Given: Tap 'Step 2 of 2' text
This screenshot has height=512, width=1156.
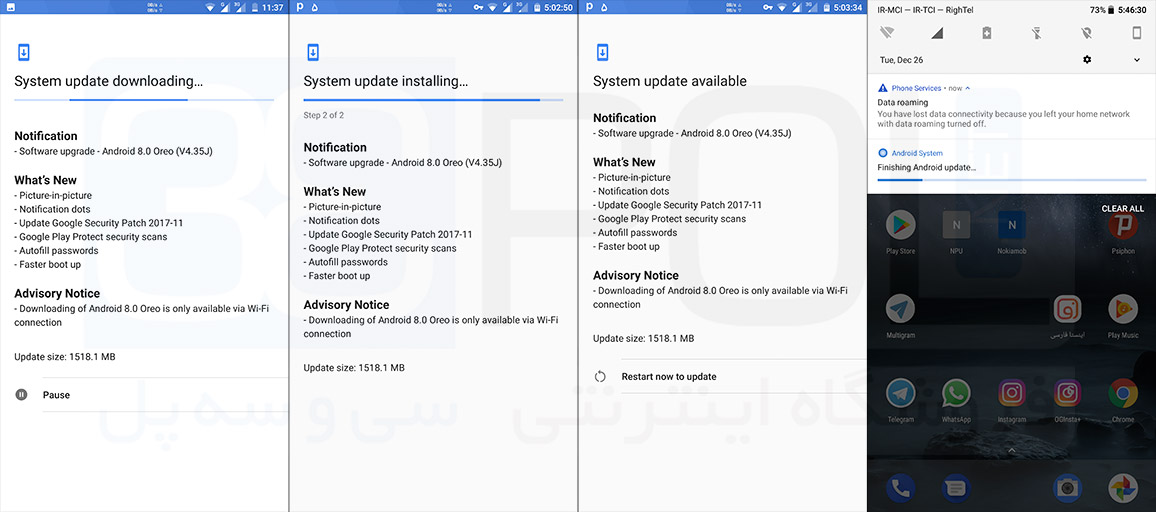Looking at the screenshot, I should point(324,115).
